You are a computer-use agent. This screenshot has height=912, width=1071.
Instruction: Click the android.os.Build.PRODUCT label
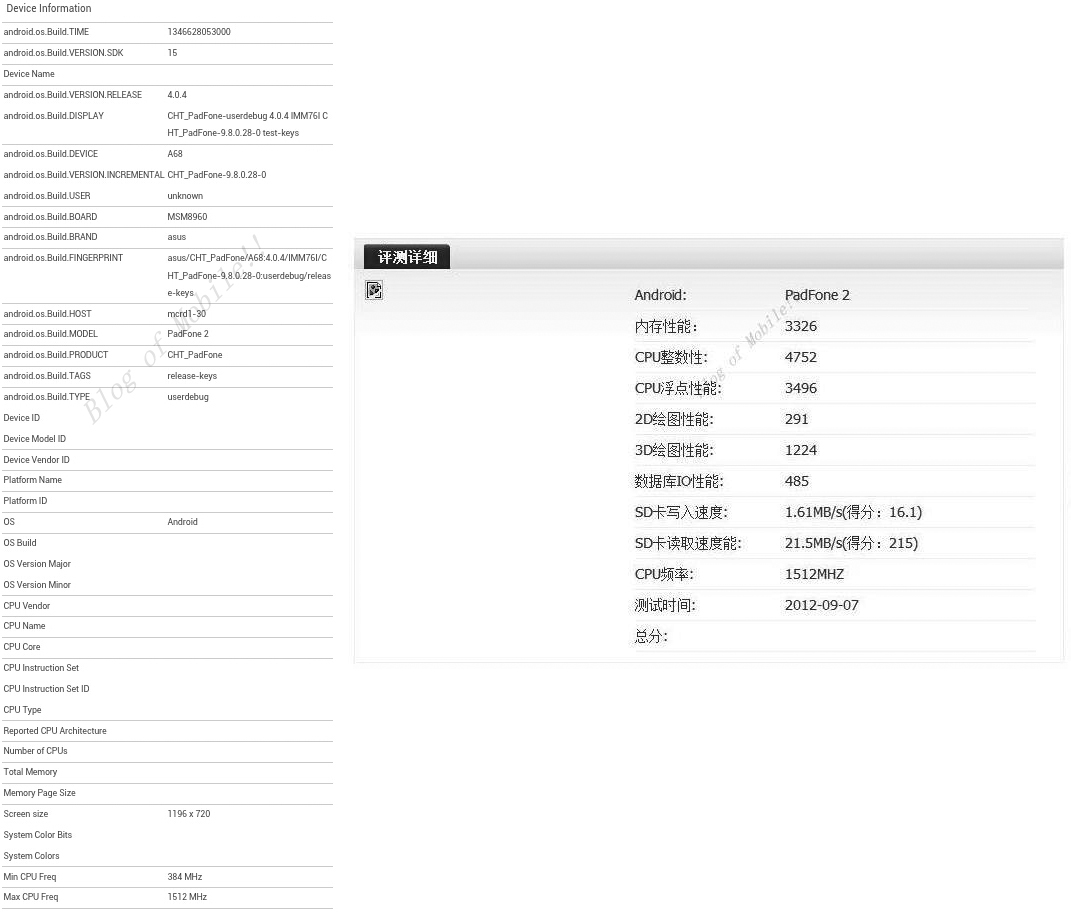tap(55, 355)
